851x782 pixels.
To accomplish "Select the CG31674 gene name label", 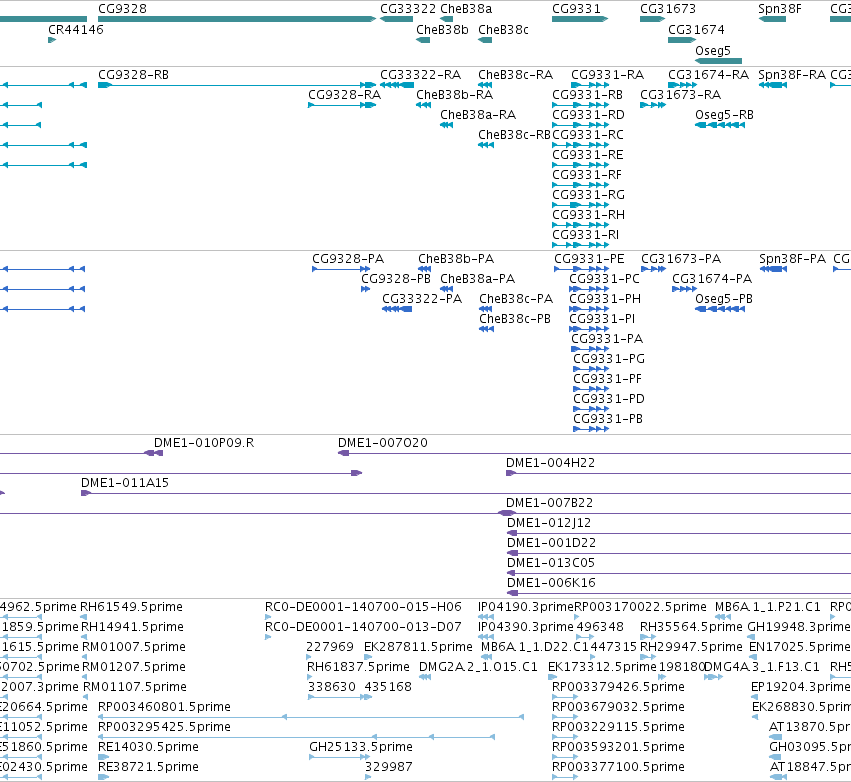I will tap(696, 30).
